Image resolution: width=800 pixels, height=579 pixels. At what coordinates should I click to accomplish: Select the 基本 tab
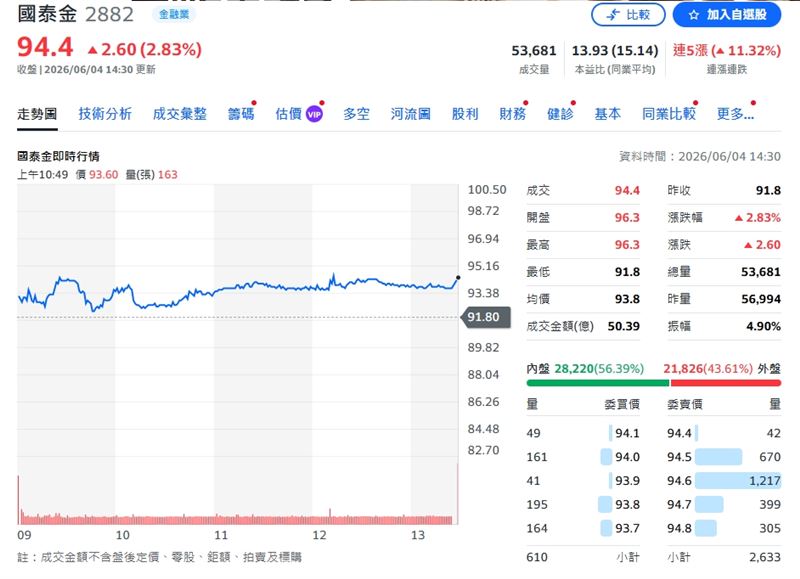(607, 114)
